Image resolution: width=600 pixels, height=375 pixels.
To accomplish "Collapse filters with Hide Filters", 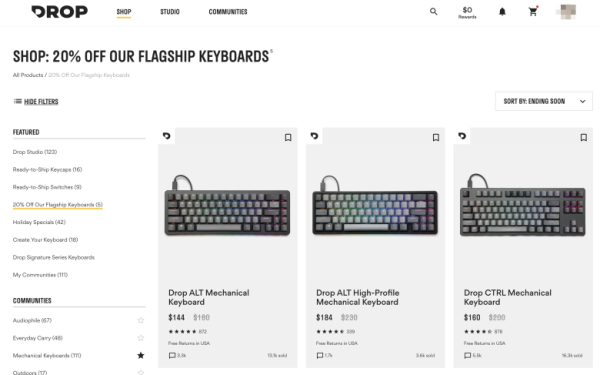I will click(x=36, y=101).
